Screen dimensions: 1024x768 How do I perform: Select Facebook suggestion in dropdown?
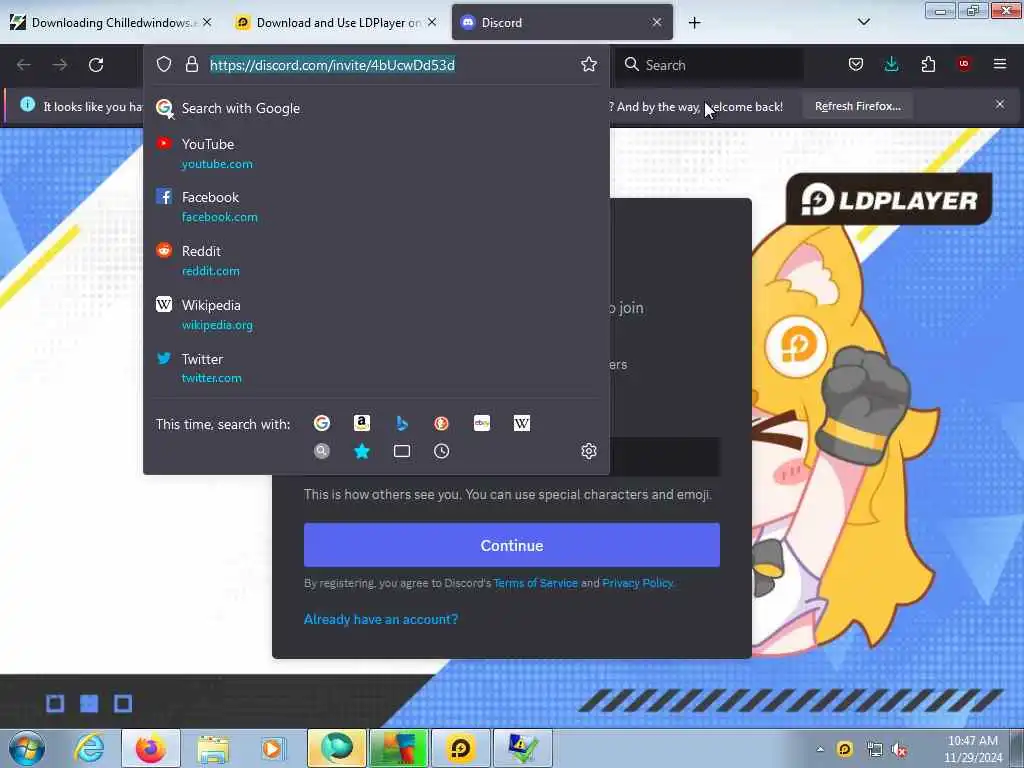pyautogui.click(x=376, y=206)
